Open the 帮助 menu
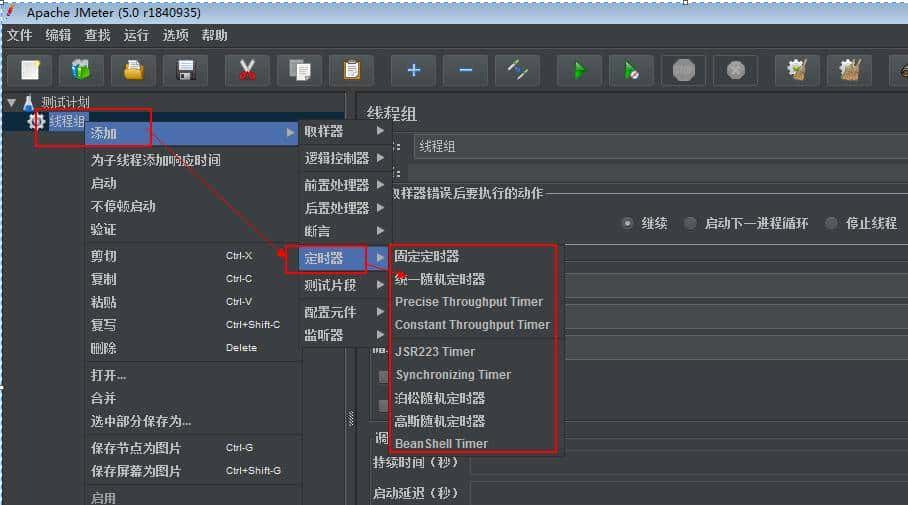 (214, 35)
